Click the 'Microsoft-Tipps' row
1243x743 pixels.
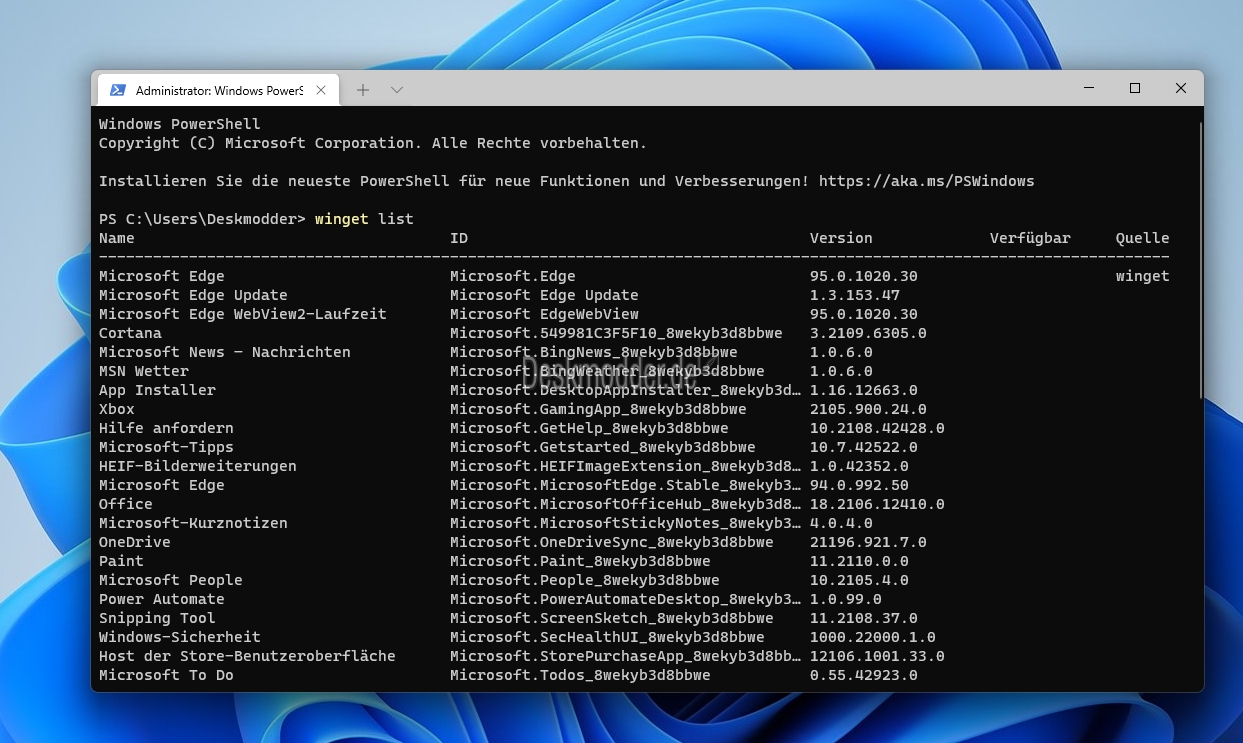point(166,447)
